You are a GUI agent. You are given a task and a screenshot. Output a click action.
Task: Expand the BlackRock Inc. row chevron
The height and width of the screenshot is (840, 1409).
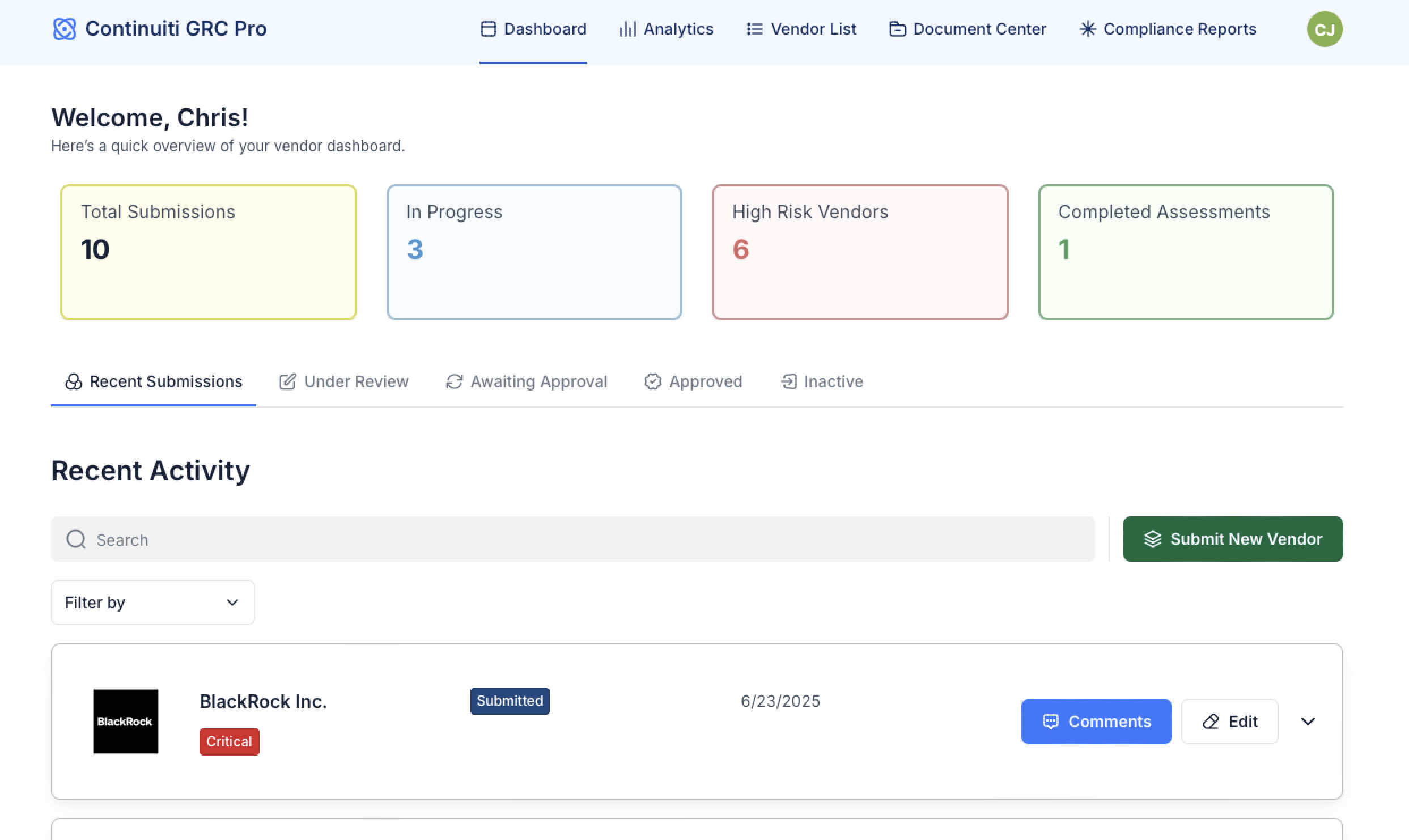click(x=1308, y=722)
